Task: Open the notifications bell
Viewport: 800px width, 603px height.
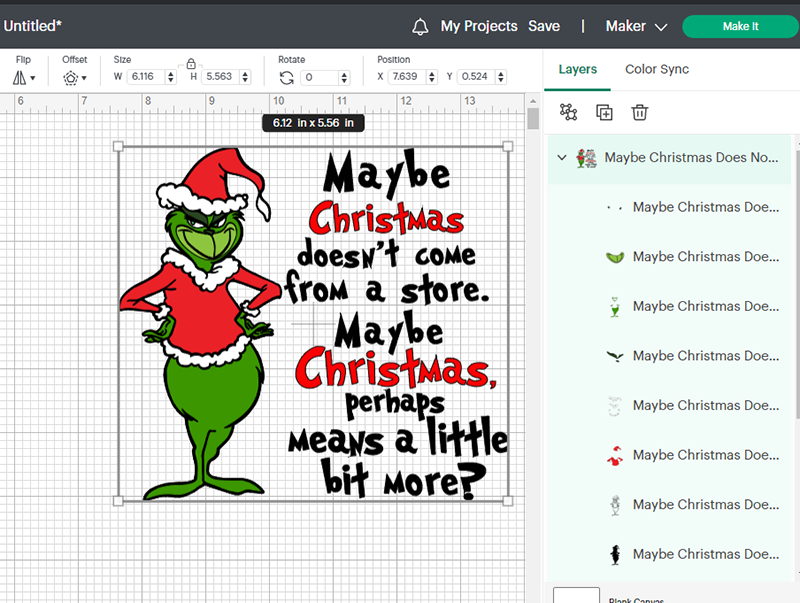Action: 420,27
